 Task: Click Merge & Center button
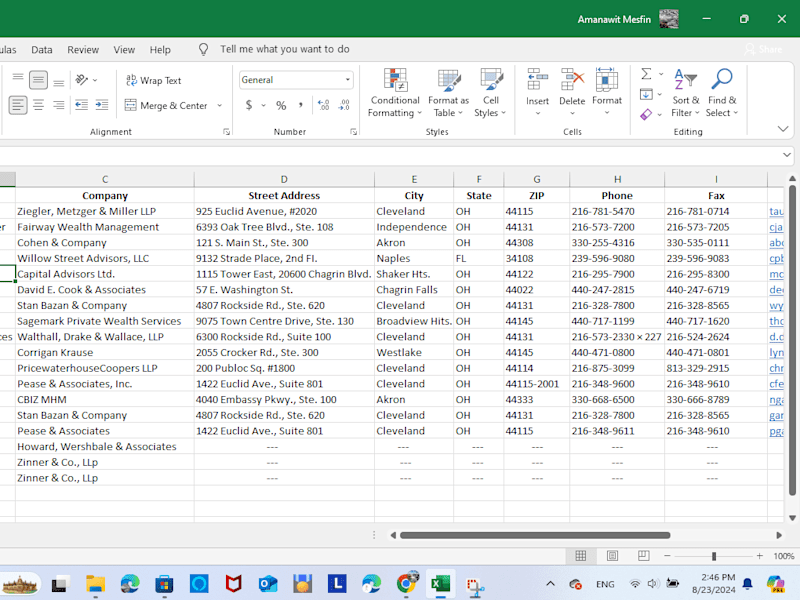(166, 106)
